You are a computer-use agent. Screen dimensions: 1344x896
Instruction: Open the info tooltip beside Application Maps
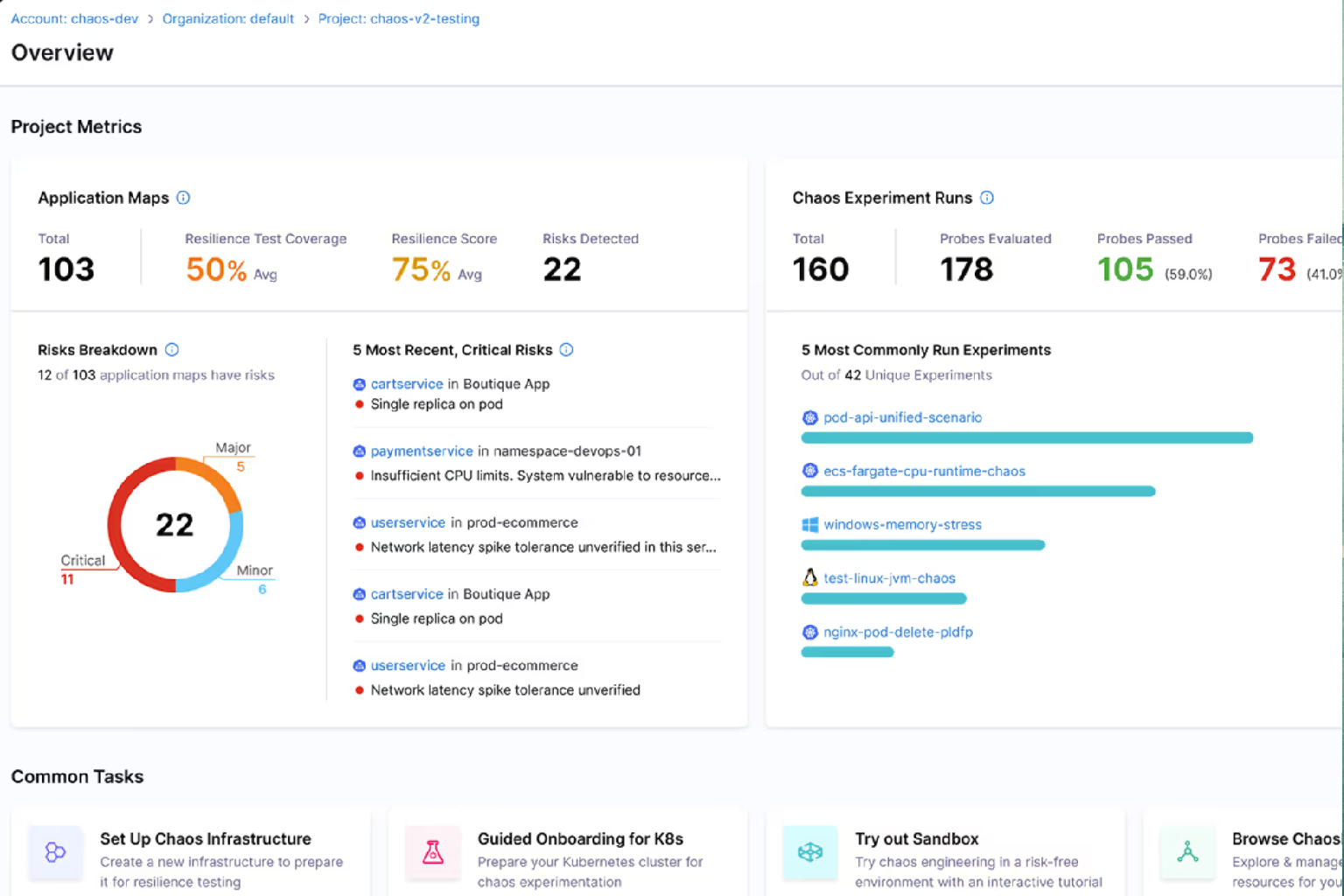click(183, 198)
